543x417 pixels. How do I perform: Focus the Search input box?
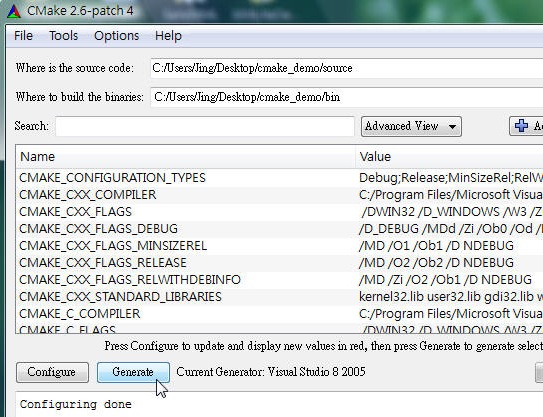tap(205, 126)
